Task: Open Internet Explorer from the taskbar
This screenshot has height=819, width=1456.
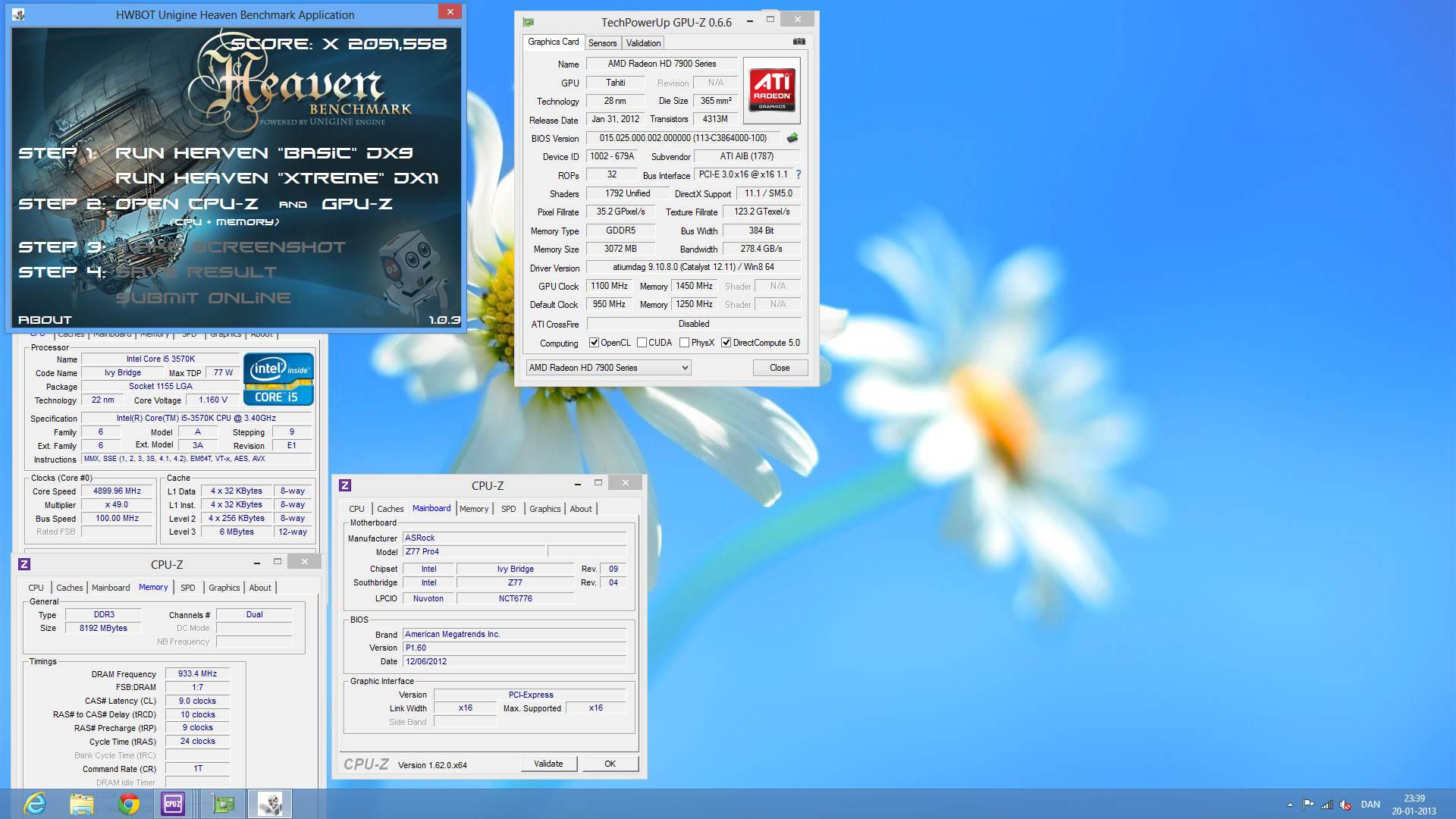Action: [x=35, y=803]
